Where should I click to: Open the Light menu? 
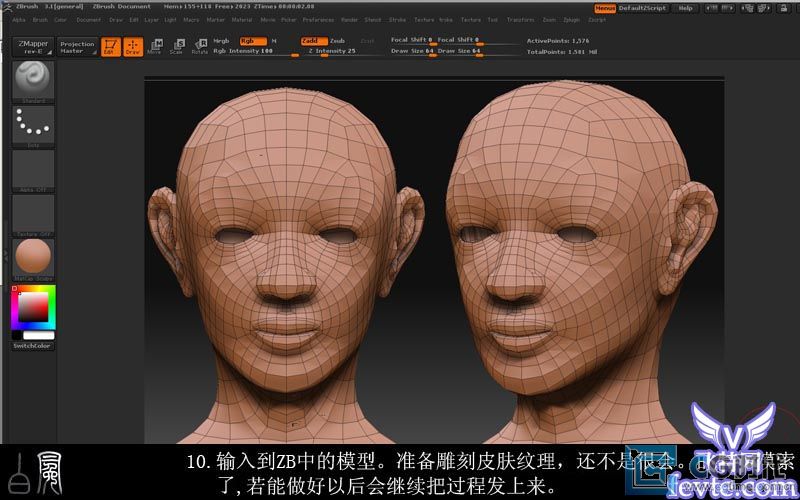tap(170, 20)
